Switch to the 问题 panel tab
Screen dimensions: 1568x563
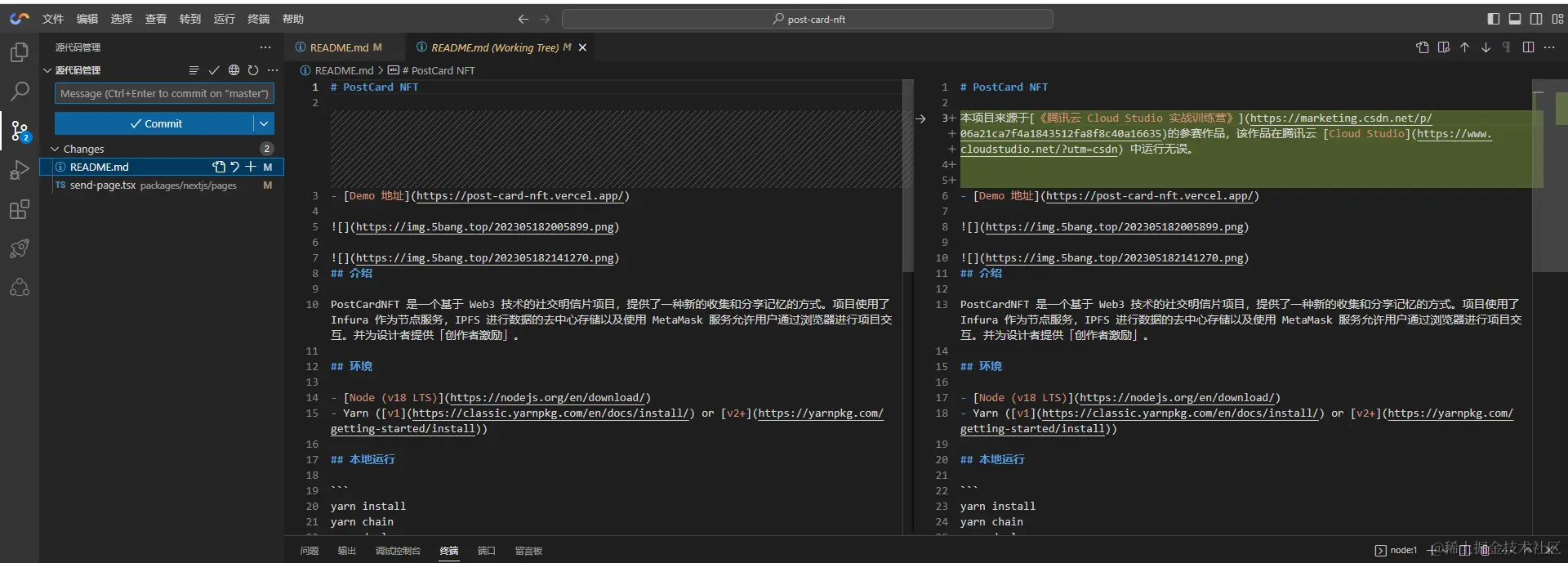click(x=310, y=551)
